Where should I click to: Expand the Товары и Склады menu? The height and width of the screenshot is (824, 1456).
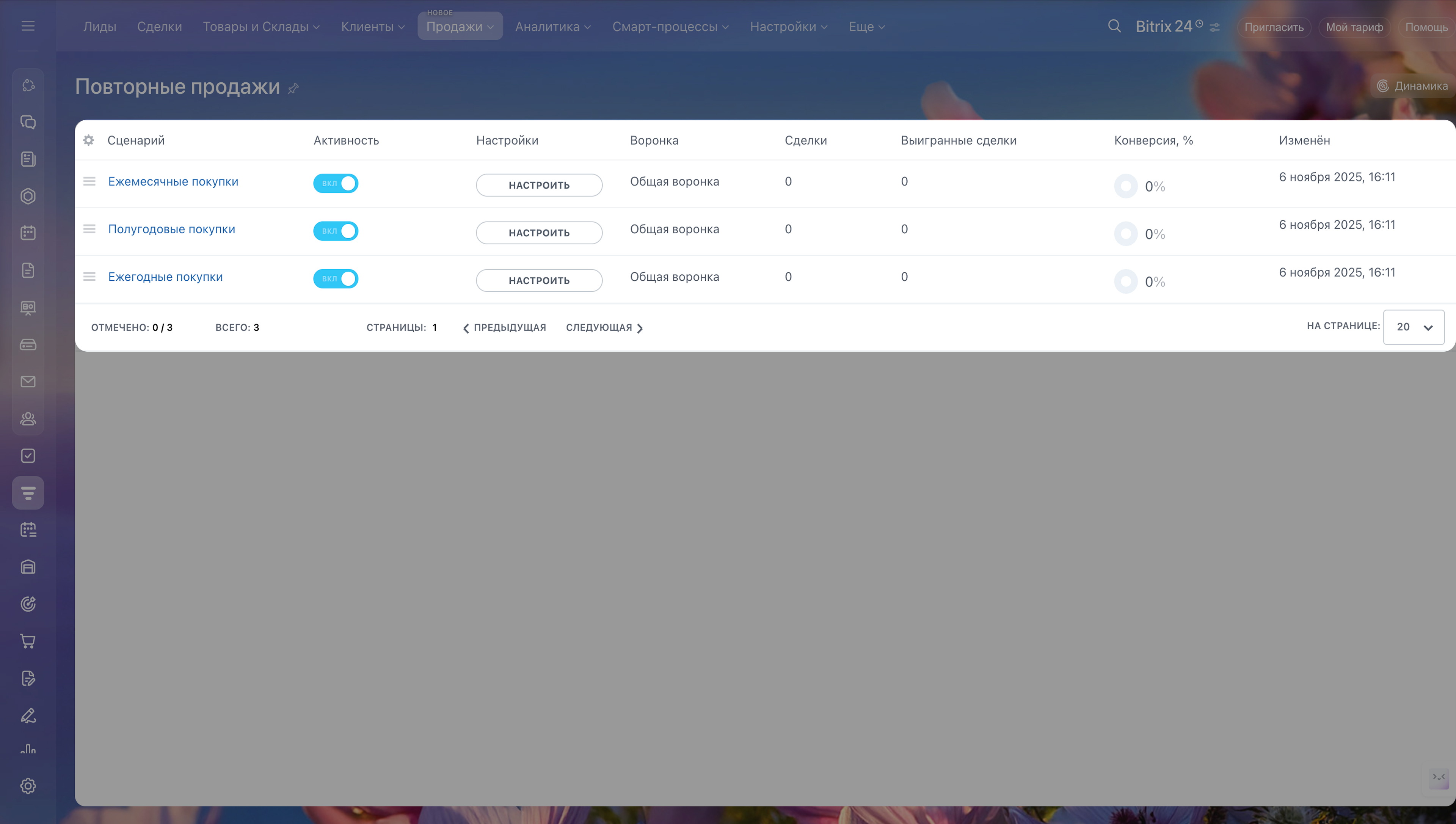[x=261, y=27]
